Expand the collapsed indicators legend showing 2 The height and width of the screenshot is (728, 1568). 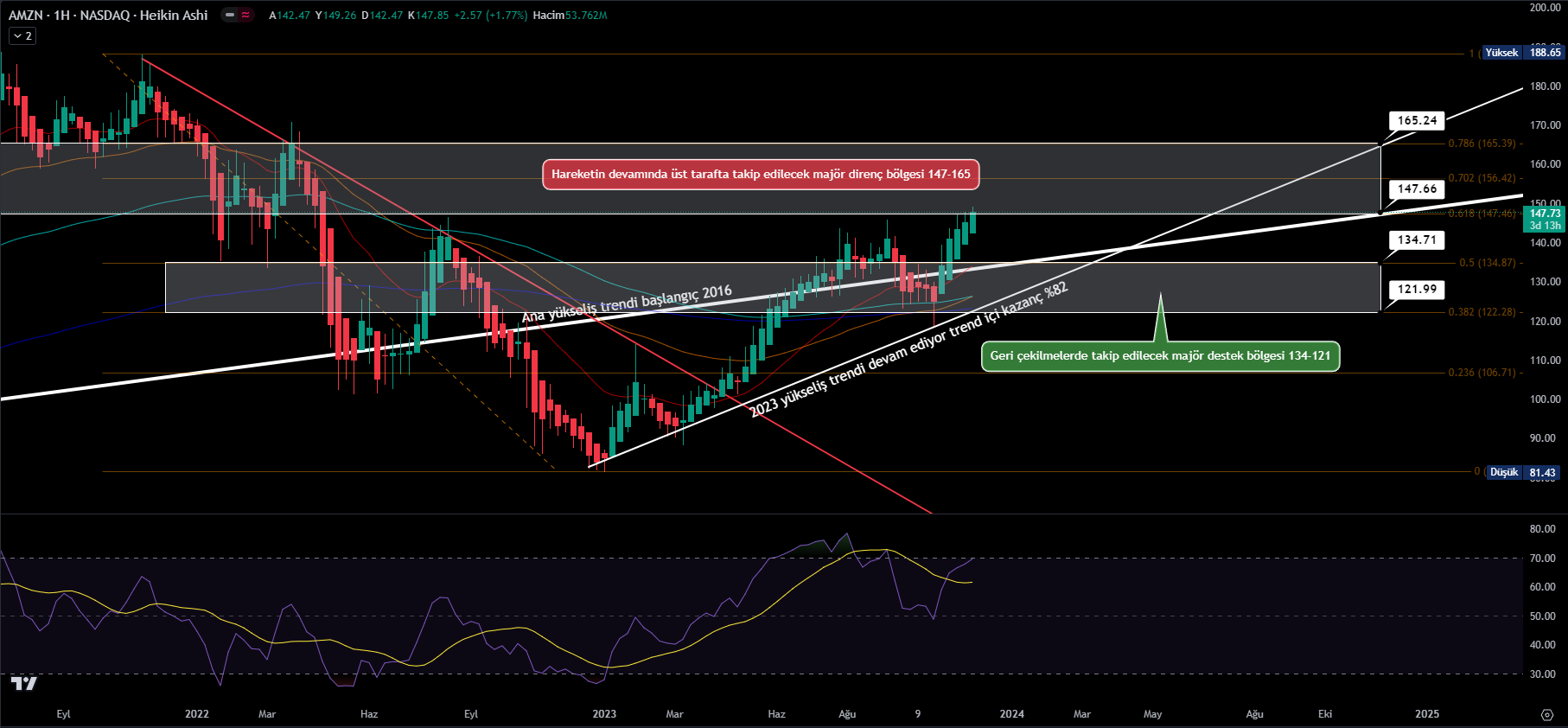click(x=22, y=36)
